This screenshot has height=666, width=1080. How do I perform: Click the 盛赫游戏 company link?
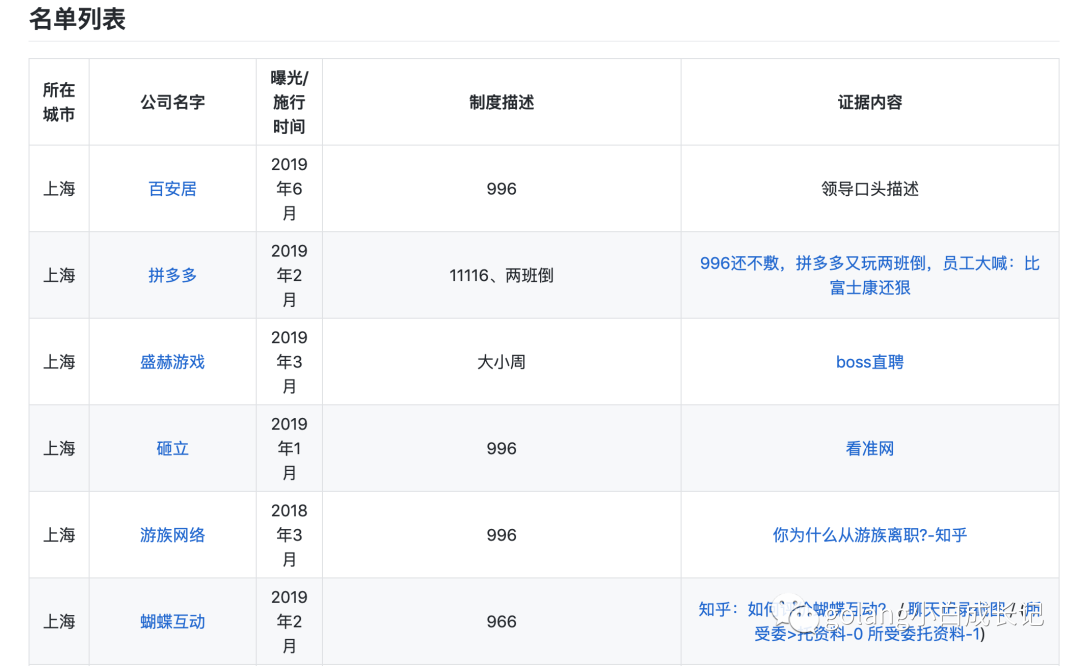click(172, 362)
